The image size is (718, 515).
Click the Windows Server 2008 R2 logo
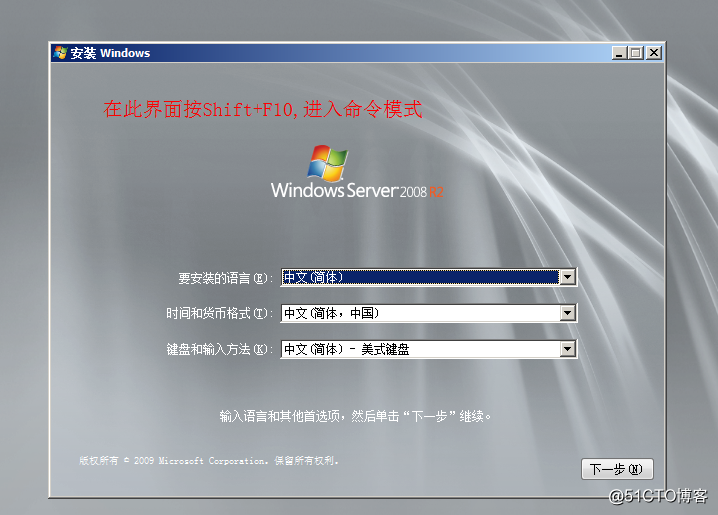pyautogui.click(x=357, y=172)
